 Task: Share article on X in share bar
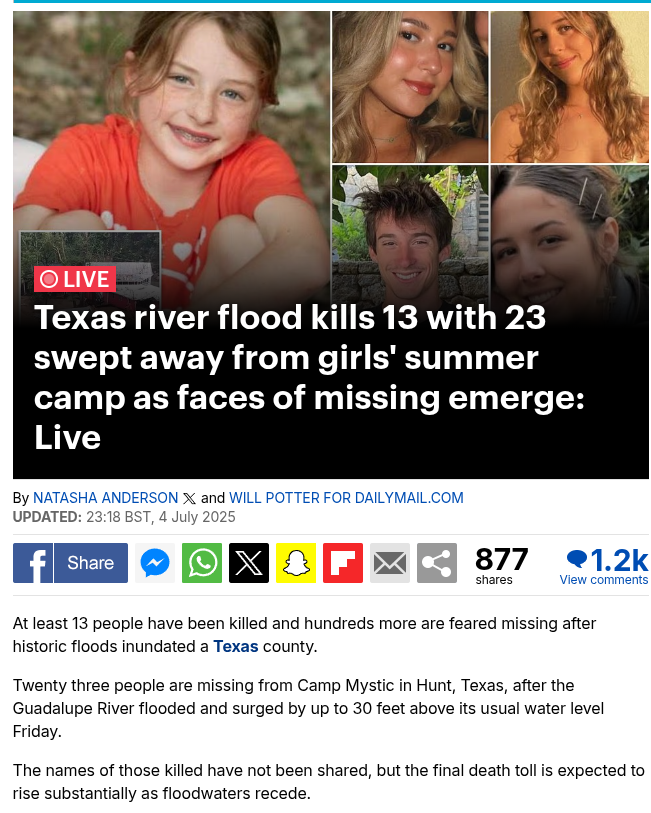click(249, 563)
